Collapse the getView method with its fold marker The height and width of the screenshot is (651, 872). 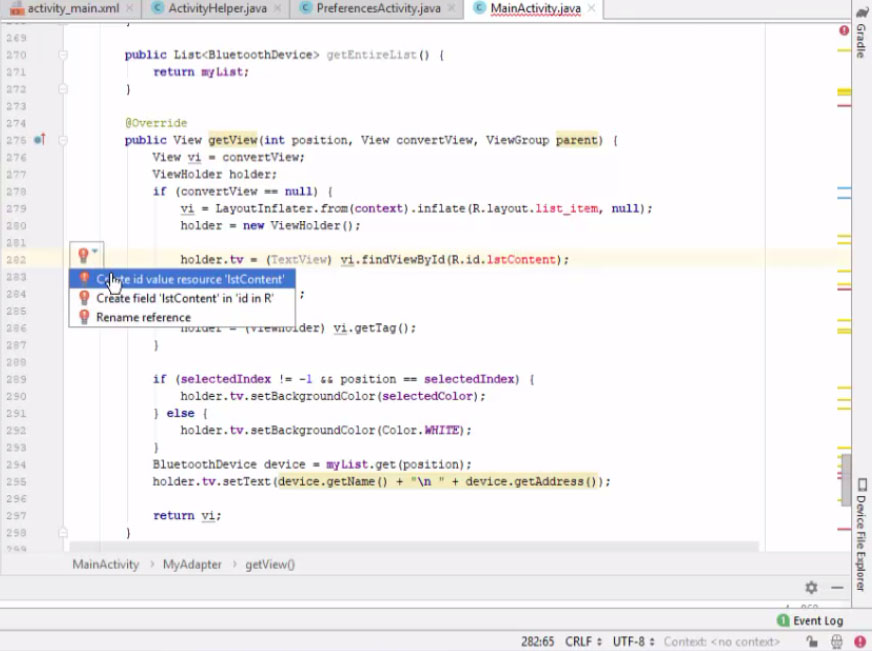pos(64,140)
